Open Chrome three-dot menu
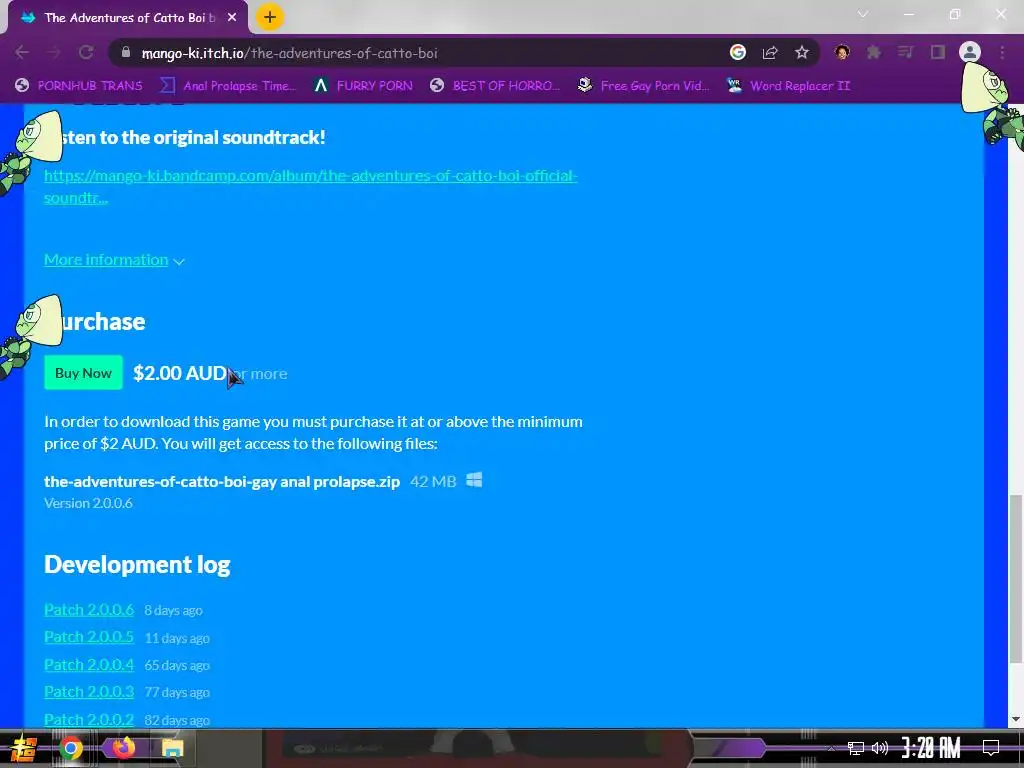This screenshot has height=768, width=1024. 1002,52
